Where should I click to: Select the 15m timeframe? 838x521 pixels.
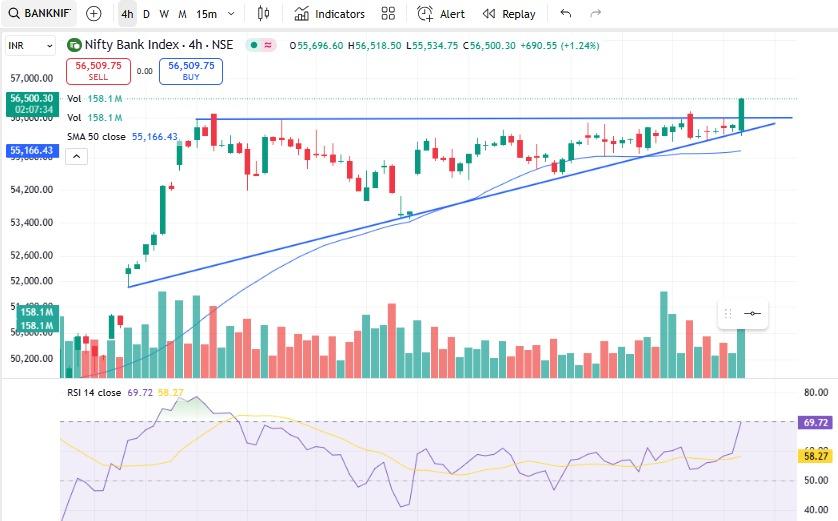[206, 14]
